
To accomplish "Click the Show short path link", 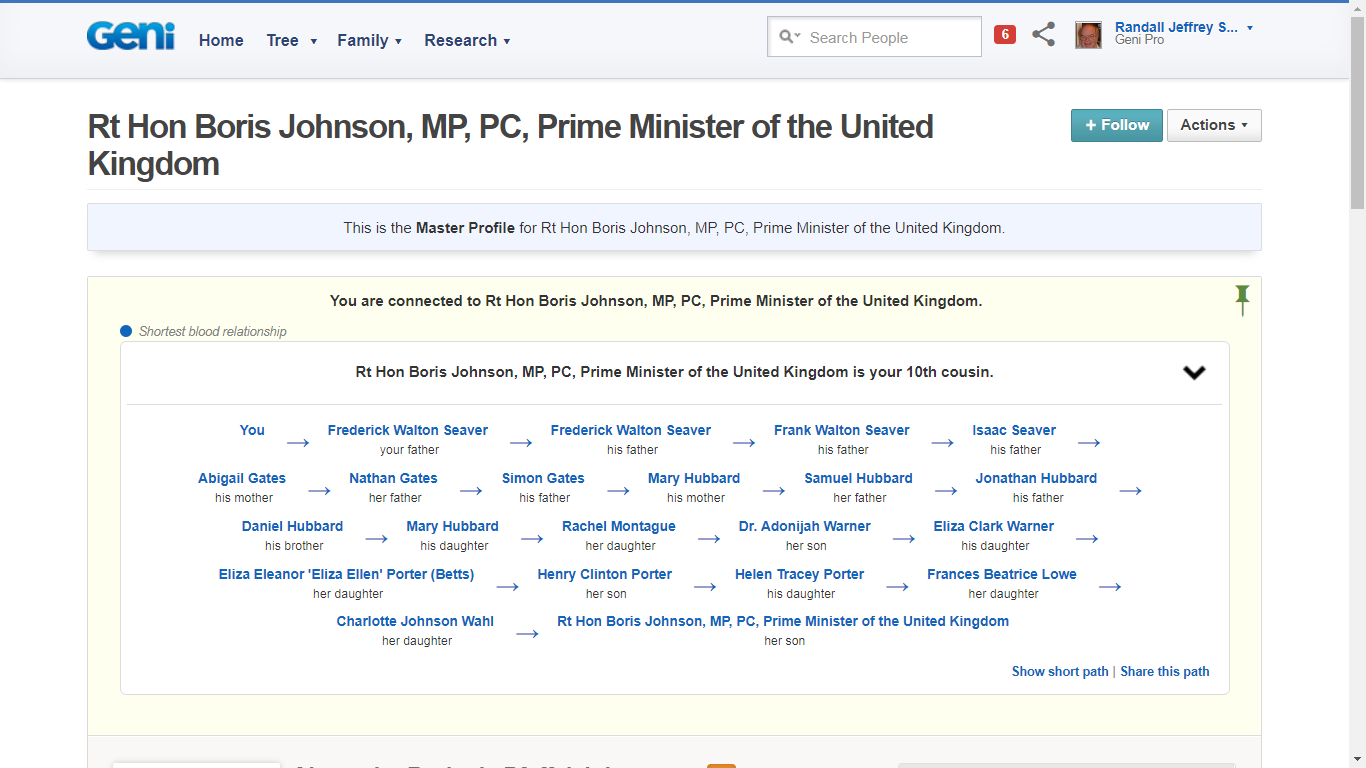I will click(x=1059, y=671).
